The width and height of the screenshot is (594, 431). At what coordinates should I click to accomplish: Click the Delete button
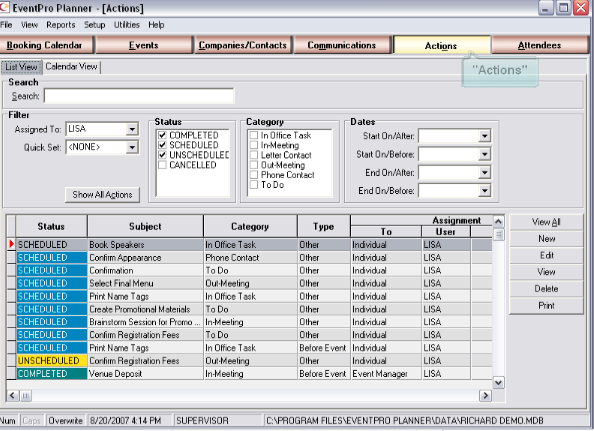546,289
